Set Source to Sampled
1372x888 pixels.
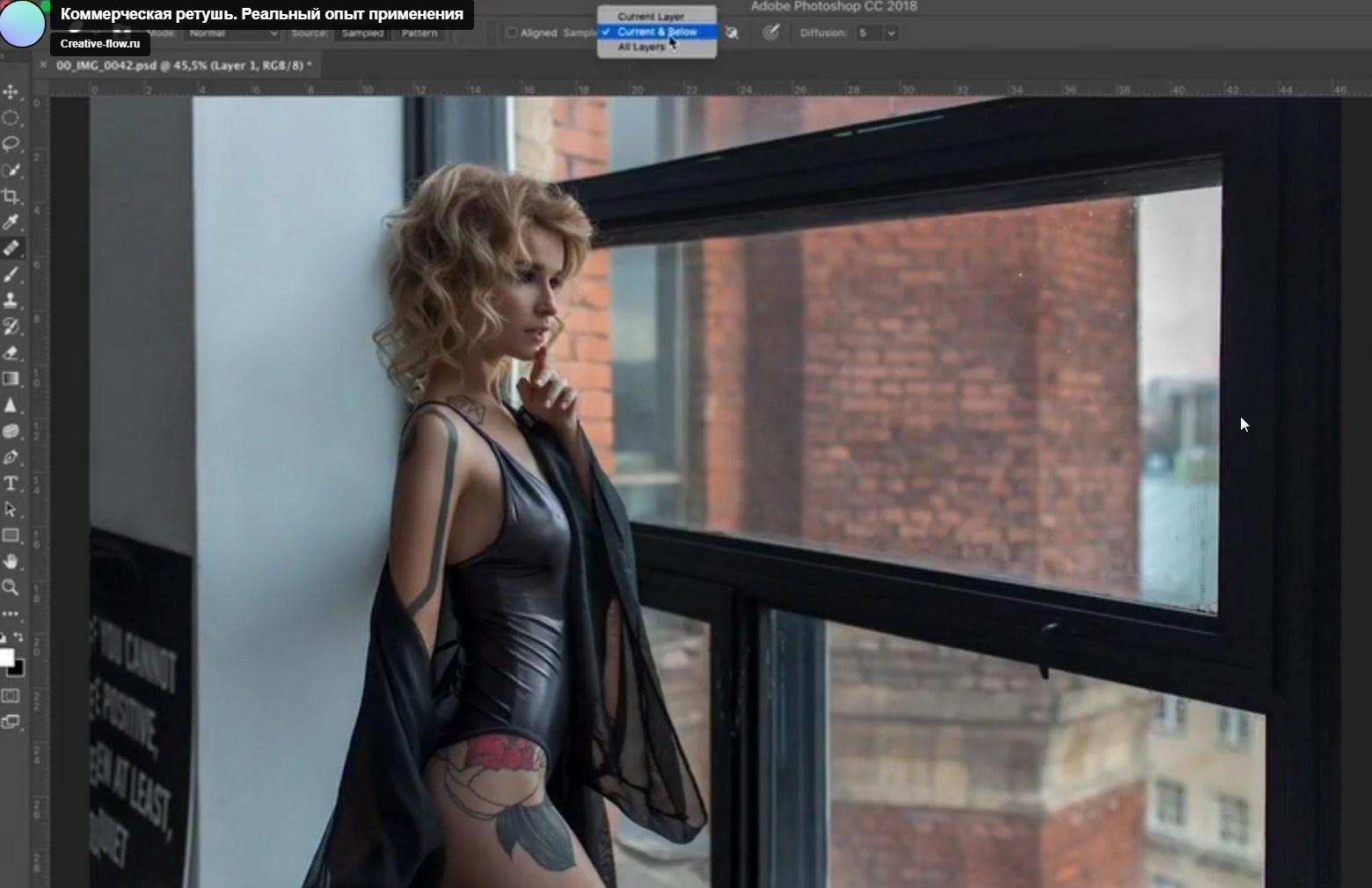pos(362,33)
